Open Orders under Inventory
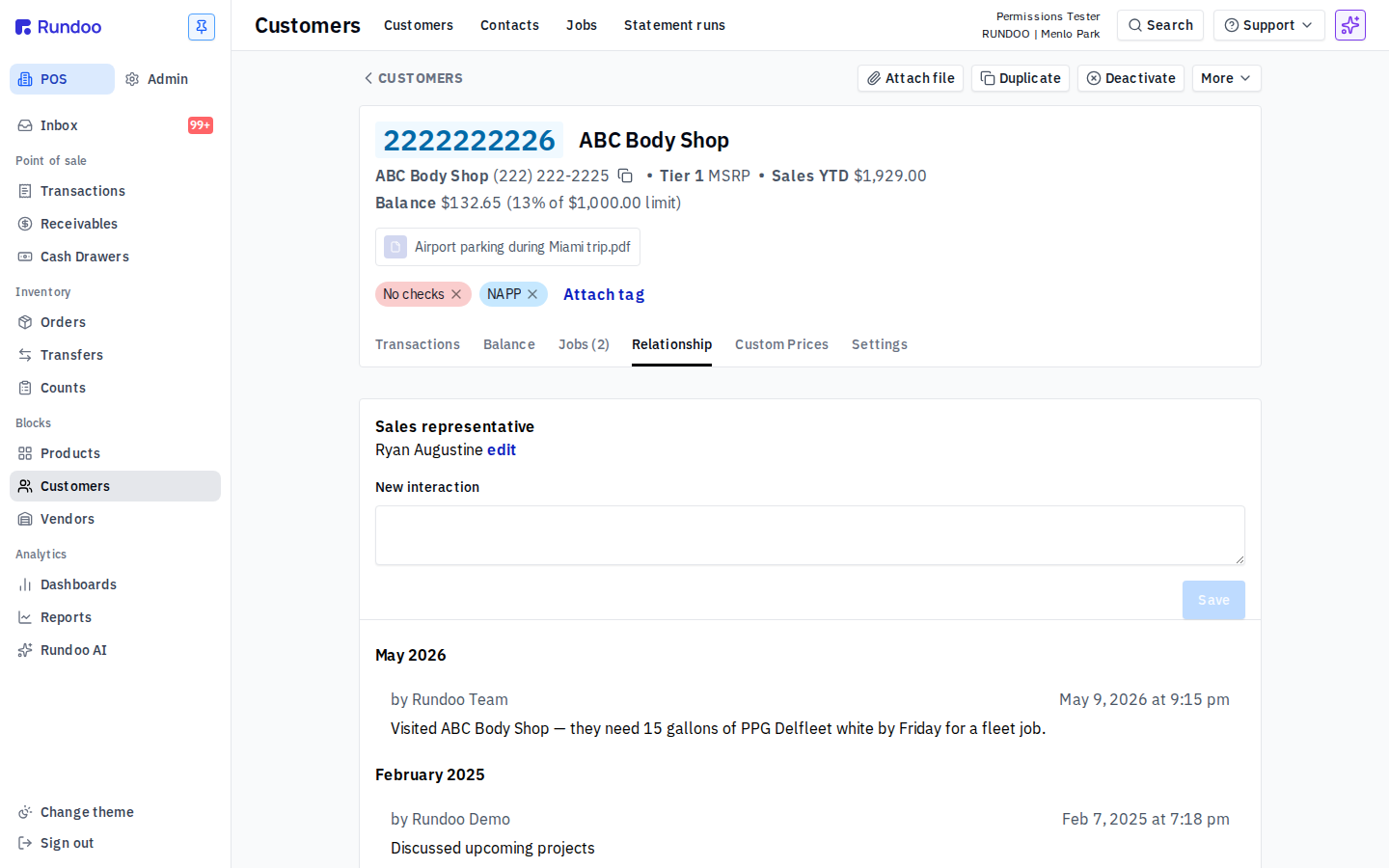This screenshot has height=868, width=1389. pos(115,322)
